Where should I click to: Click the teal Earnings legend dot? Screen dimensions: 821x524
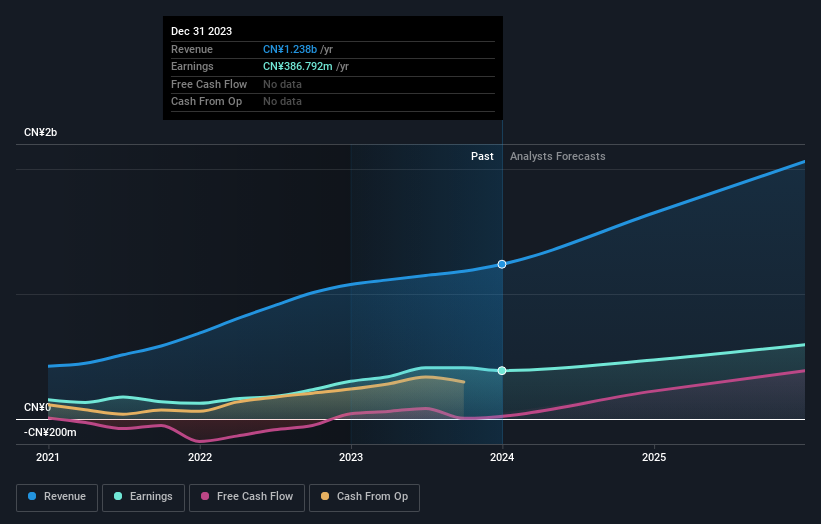[118, 496]
